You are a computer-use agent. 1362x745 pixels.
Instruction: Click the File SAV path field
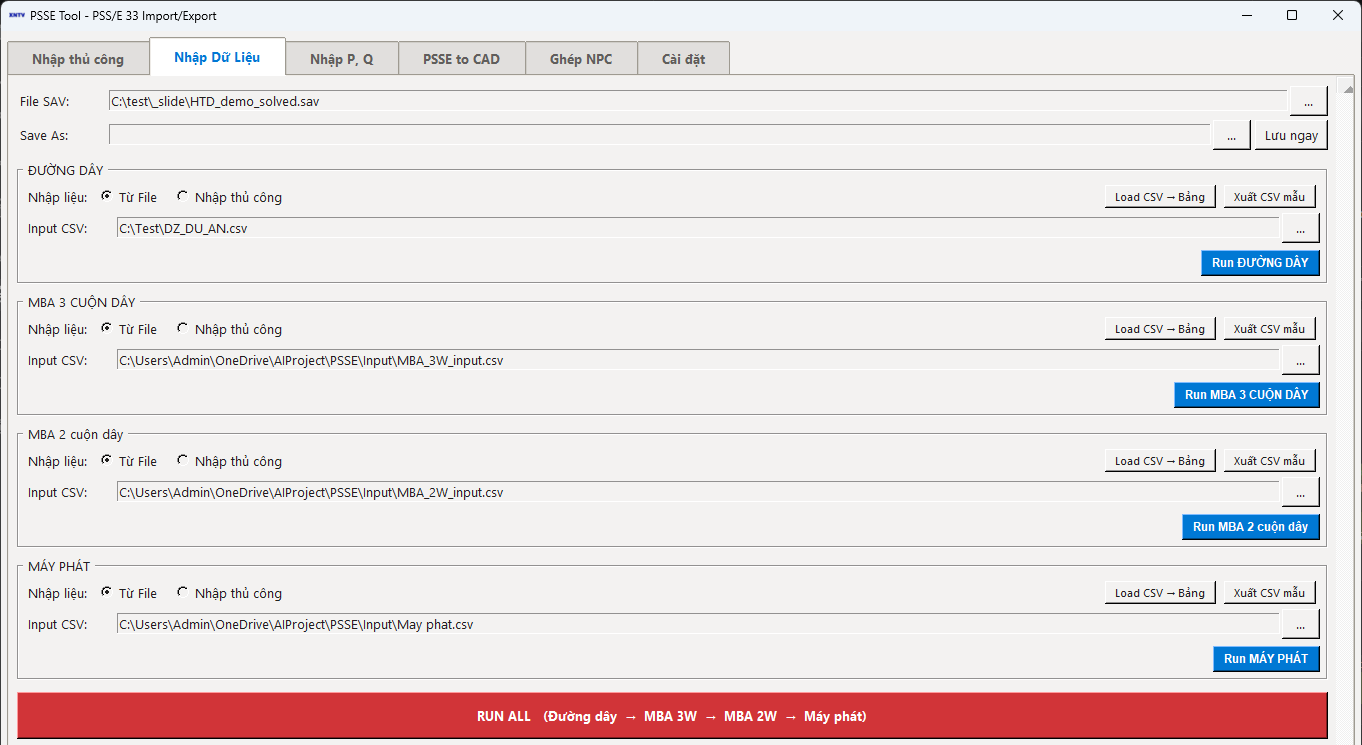[x=698, y=101]
